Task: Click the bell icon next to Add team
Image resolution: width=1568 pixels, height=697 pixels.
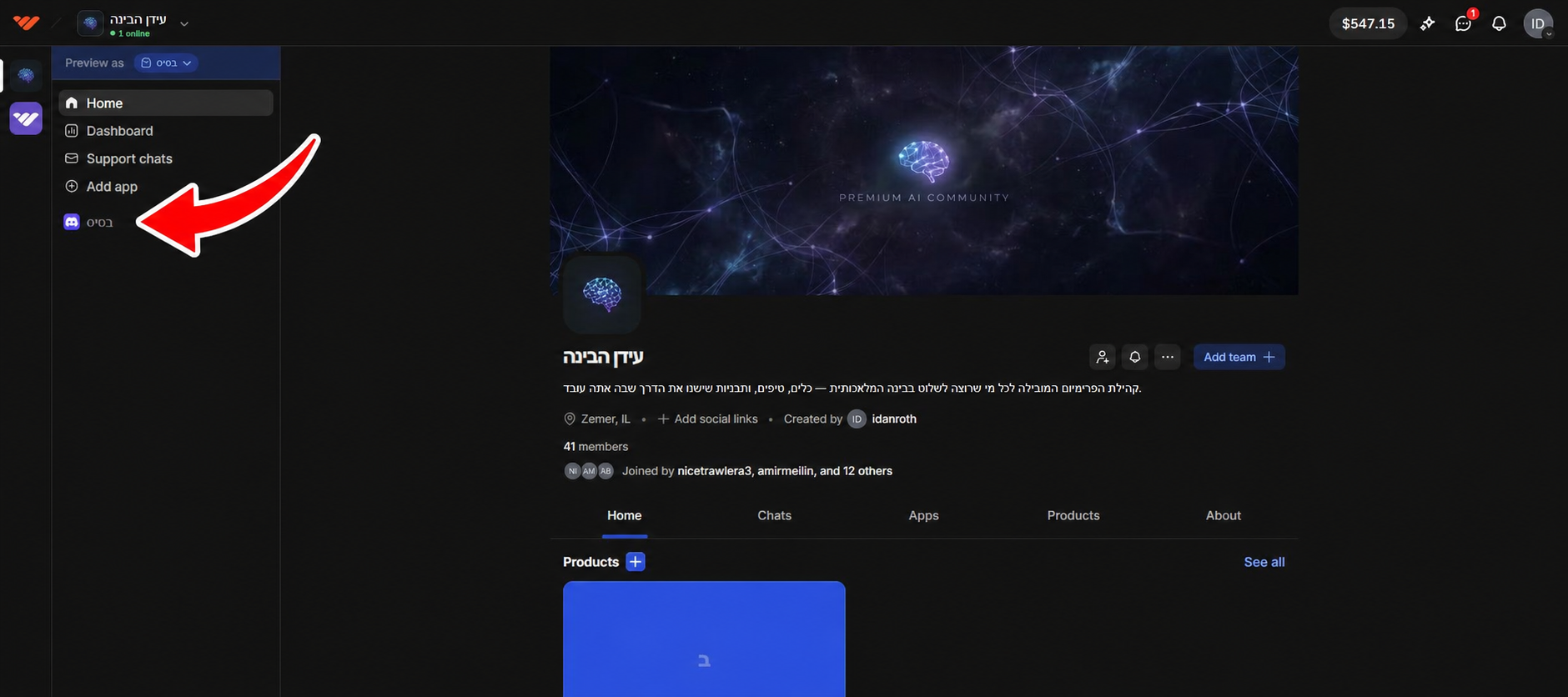Action: tap(1135, 357)
